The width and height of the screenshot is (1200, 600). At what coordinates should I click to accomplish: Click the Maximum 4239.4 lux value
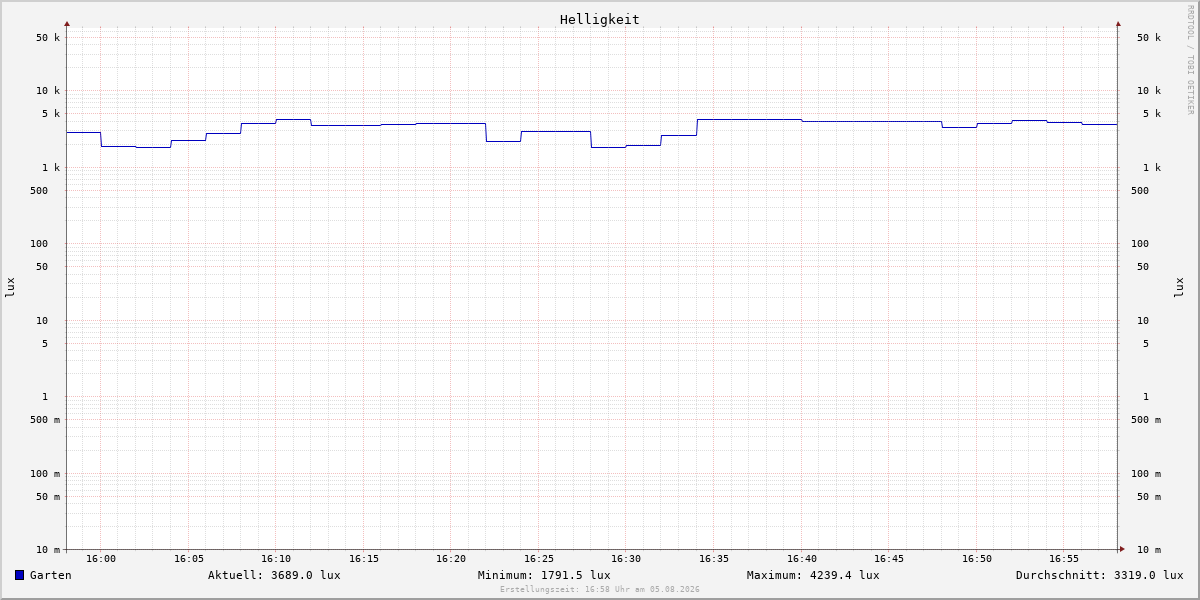[813, 575]
